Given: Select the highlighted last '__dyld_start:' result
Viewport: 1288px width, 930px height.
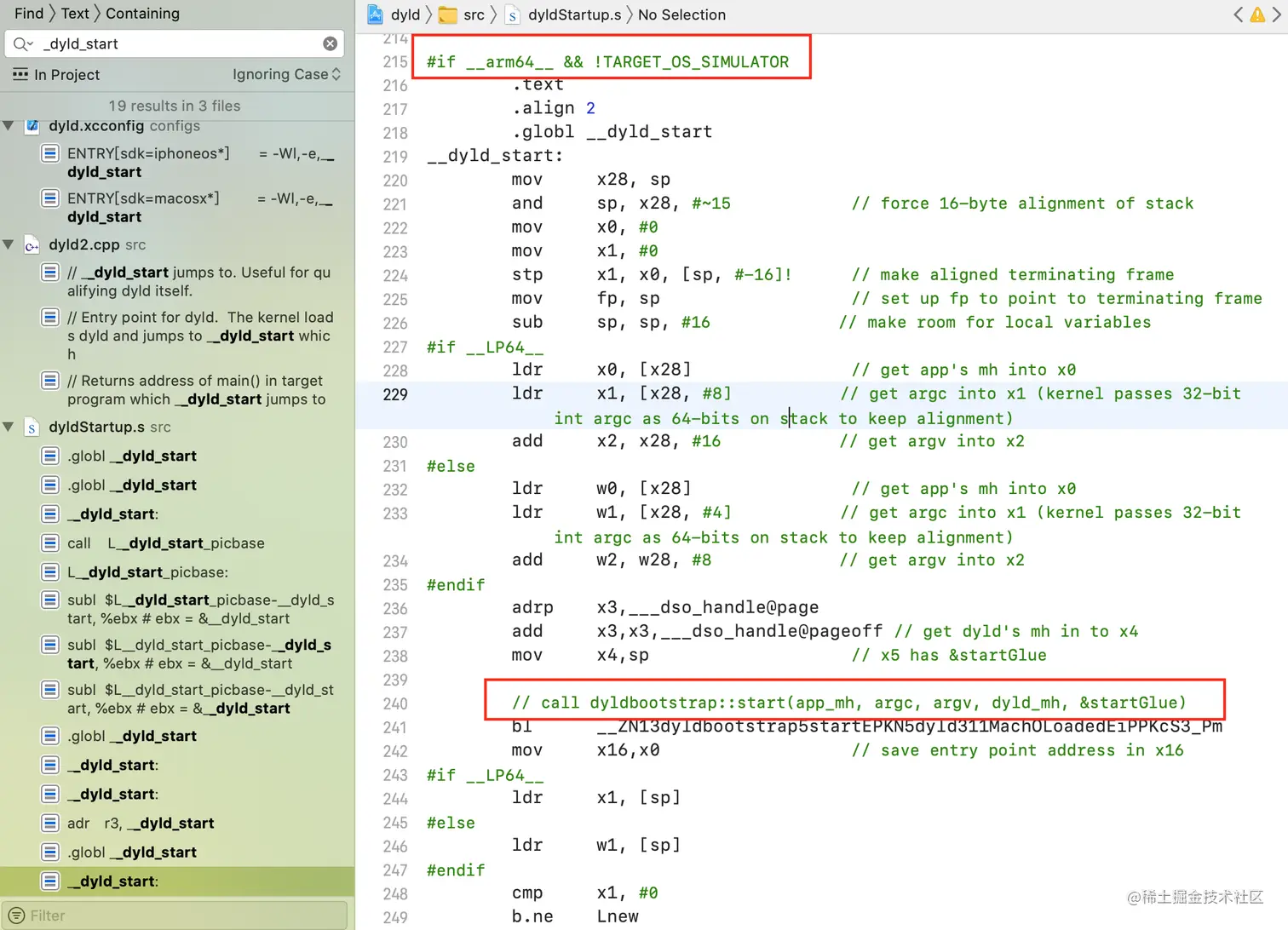Looking at the screenshot, I should click(x=177, y=881).
